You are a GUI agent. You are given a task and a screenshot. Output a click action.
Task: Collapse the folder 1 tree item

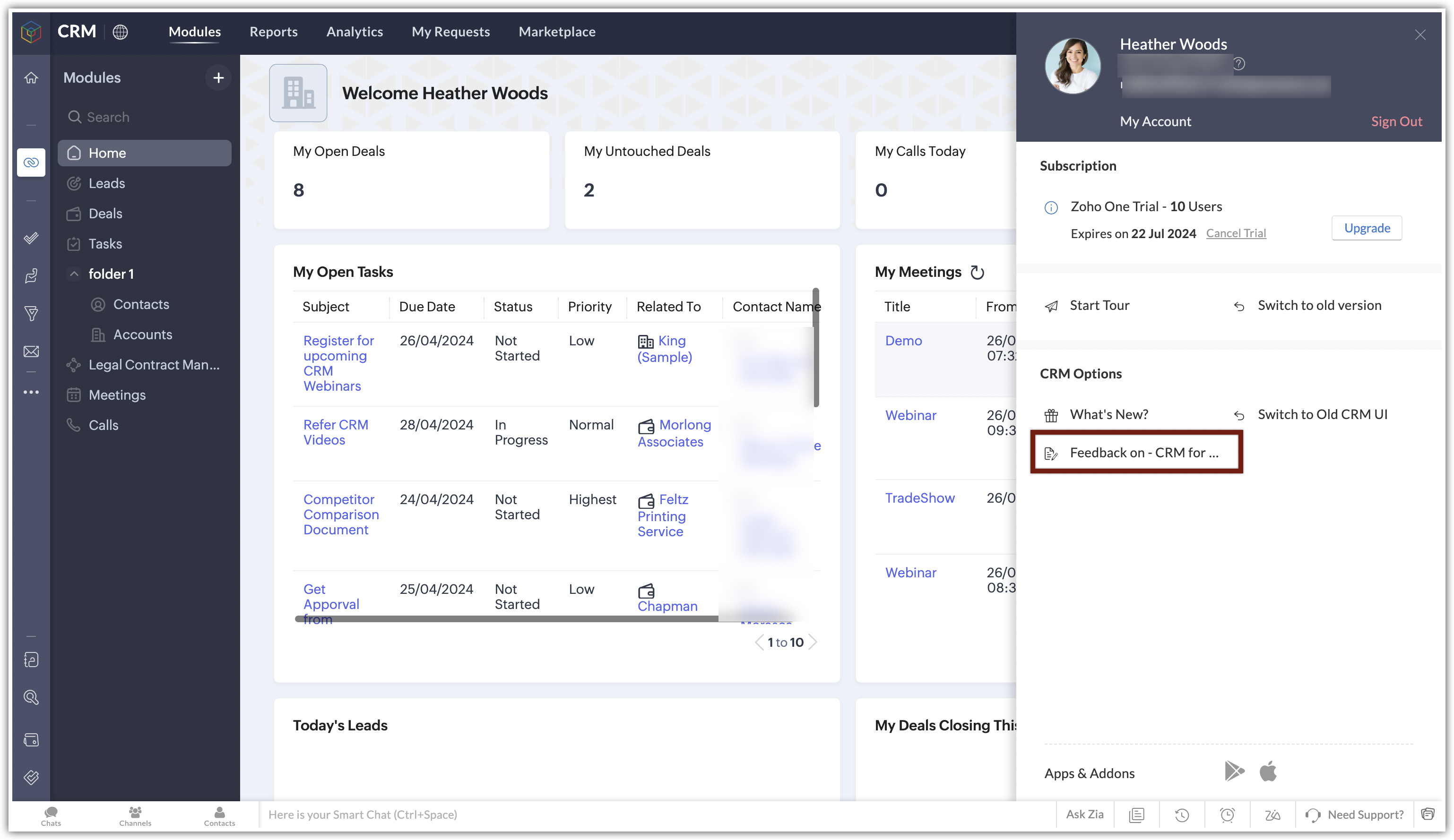click(74, 274)
